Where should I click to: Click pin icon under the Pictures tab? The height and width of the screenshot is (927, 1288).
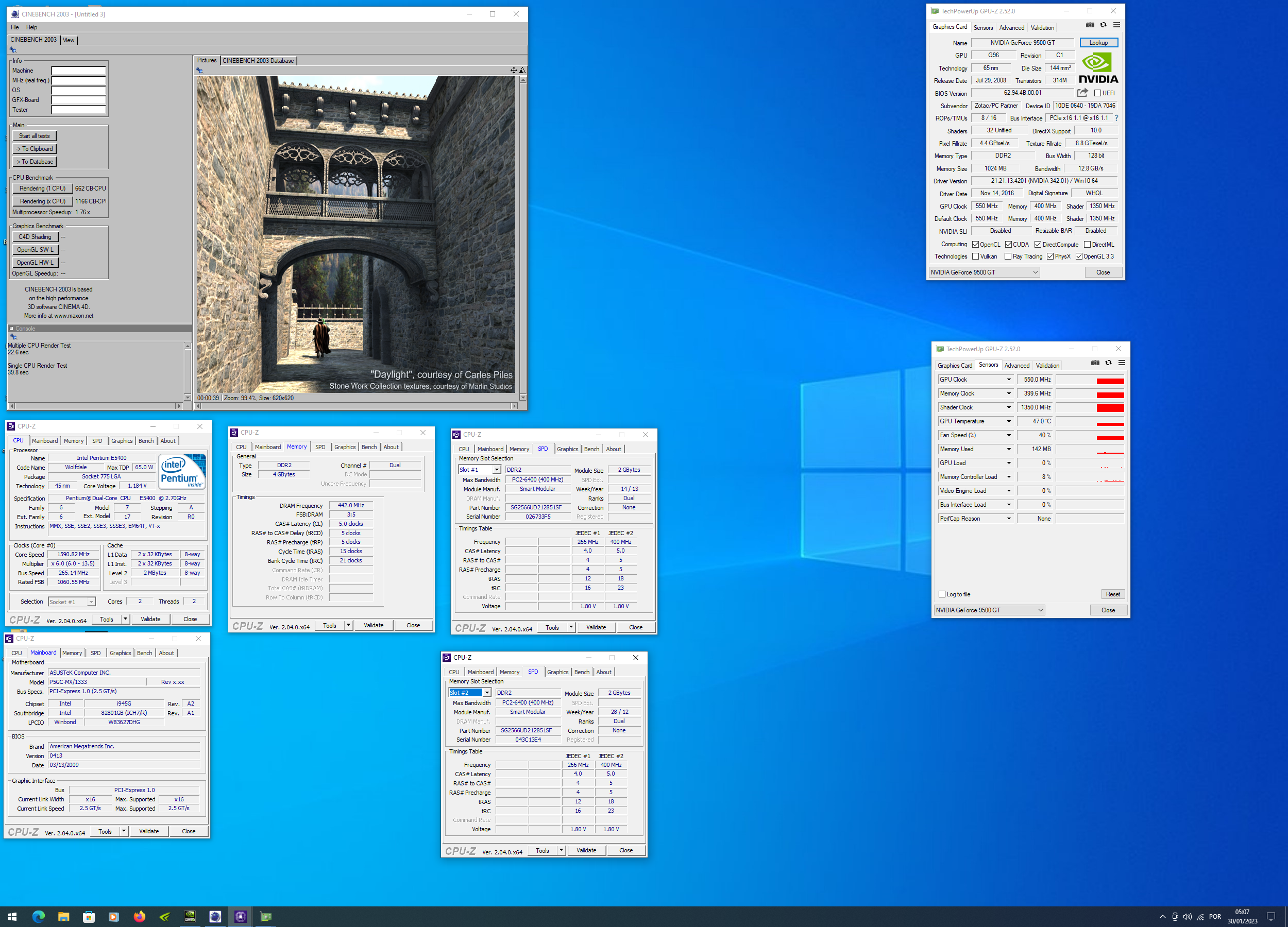[199, 71]
